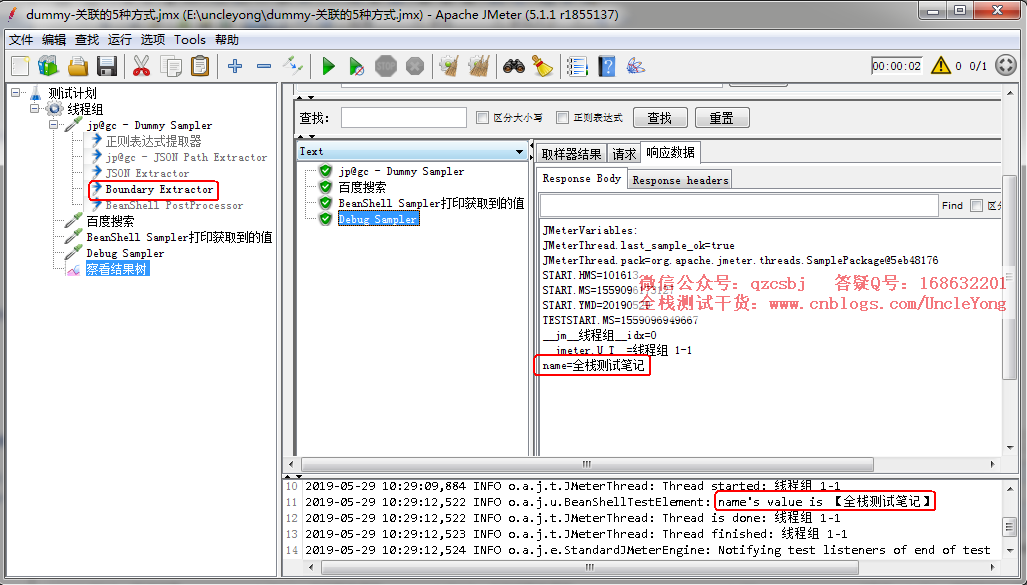
Task: Select the Response Body tab
Action: 582,178
